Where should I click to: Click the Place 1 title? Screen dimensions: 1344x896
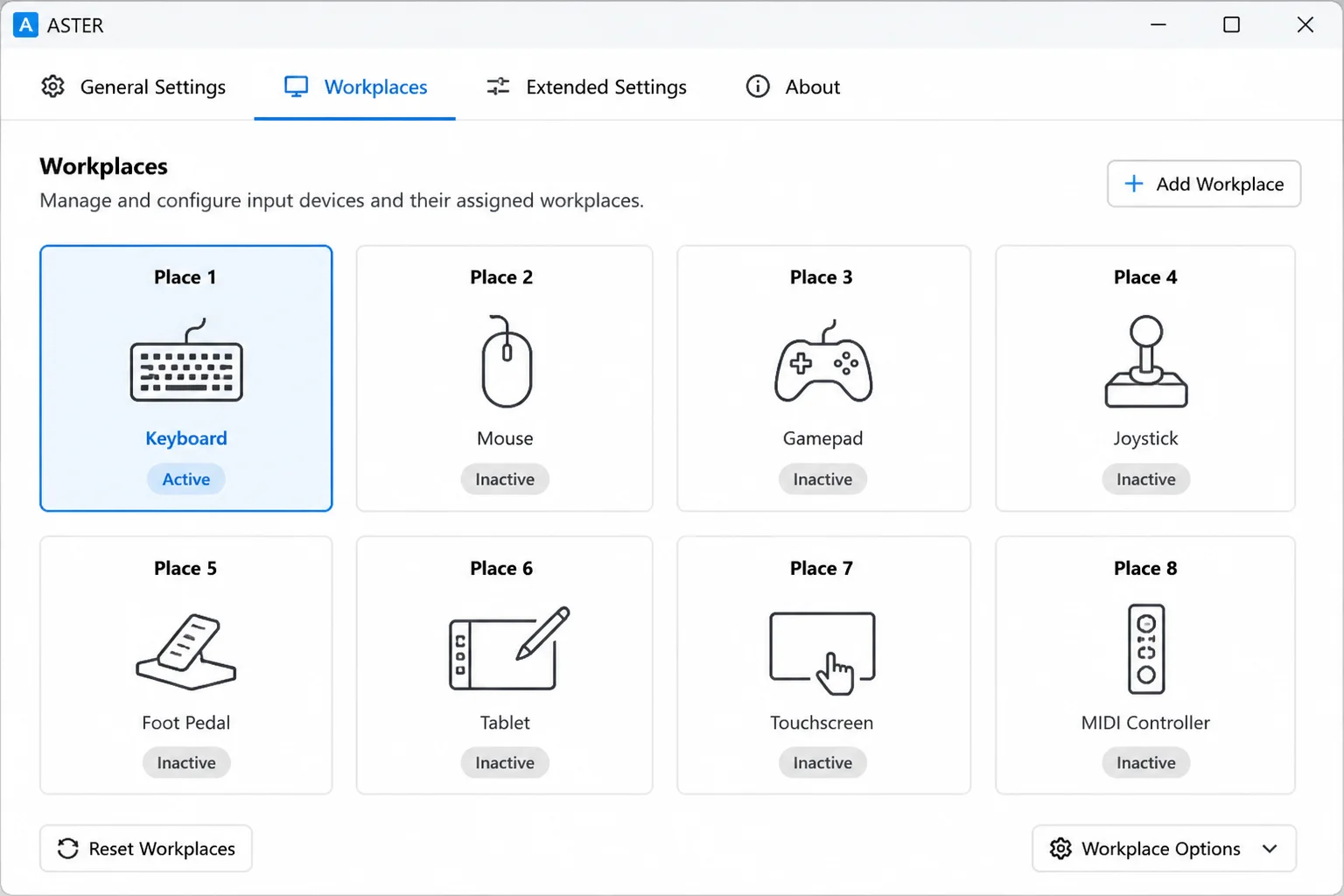click(185, 277)
